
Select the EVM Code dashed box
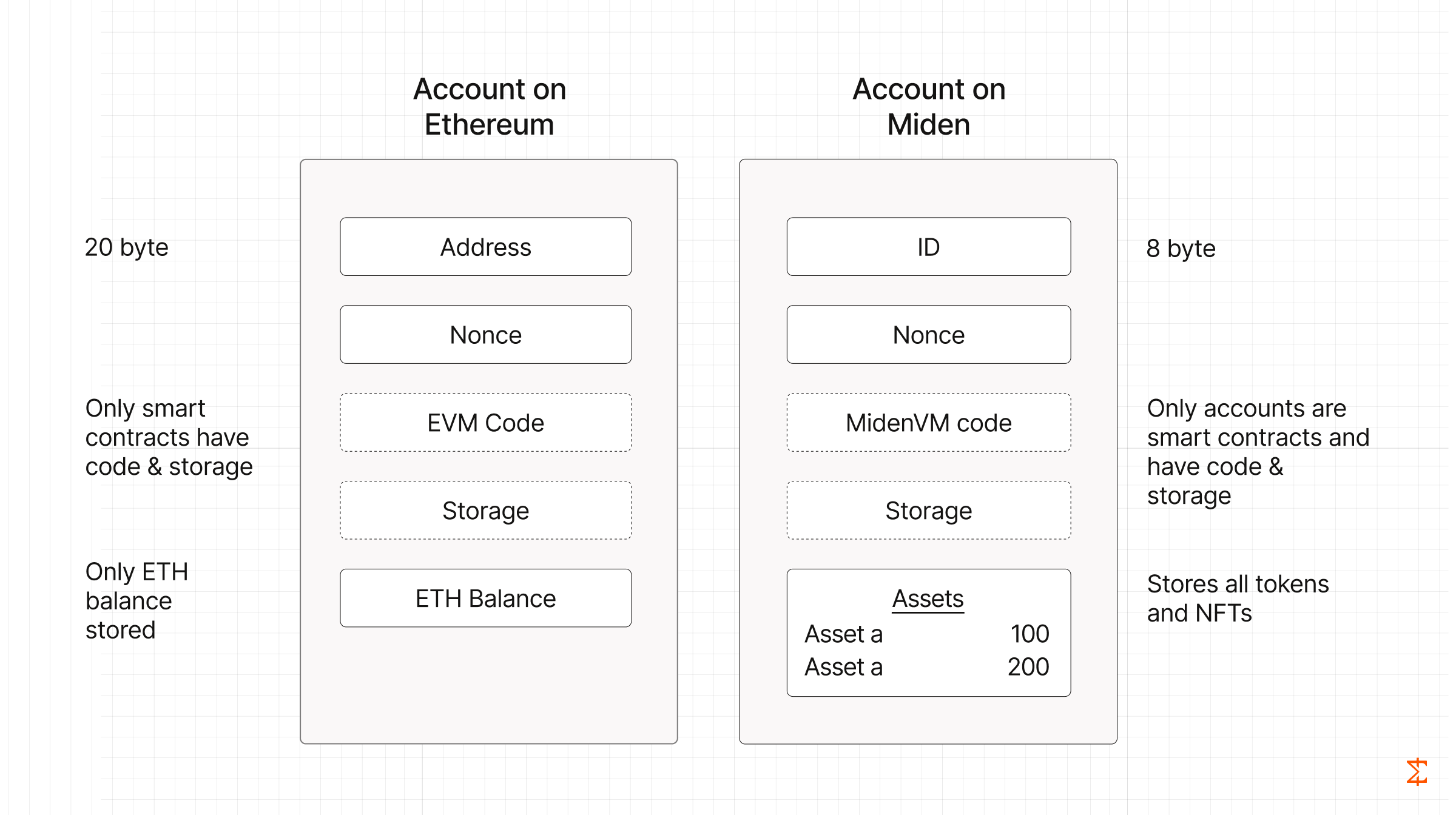pyautogui.click(x=485, y=423)
